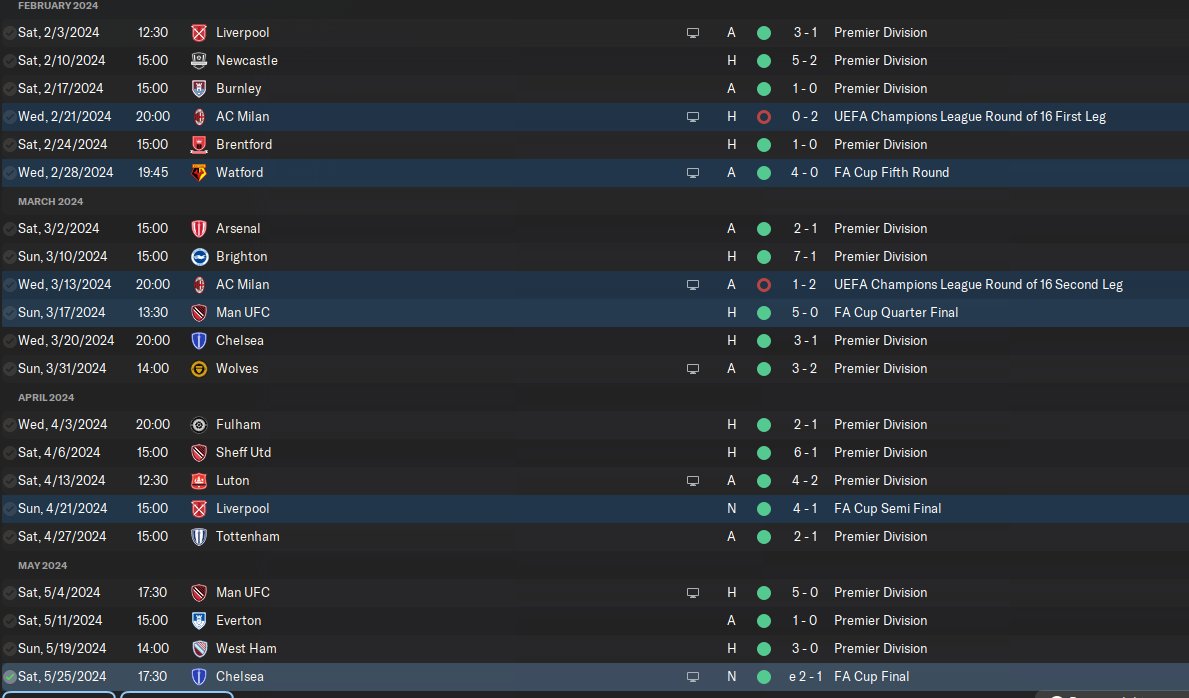Open the 7 - 1 Brighton match result

tap(805, 256)
